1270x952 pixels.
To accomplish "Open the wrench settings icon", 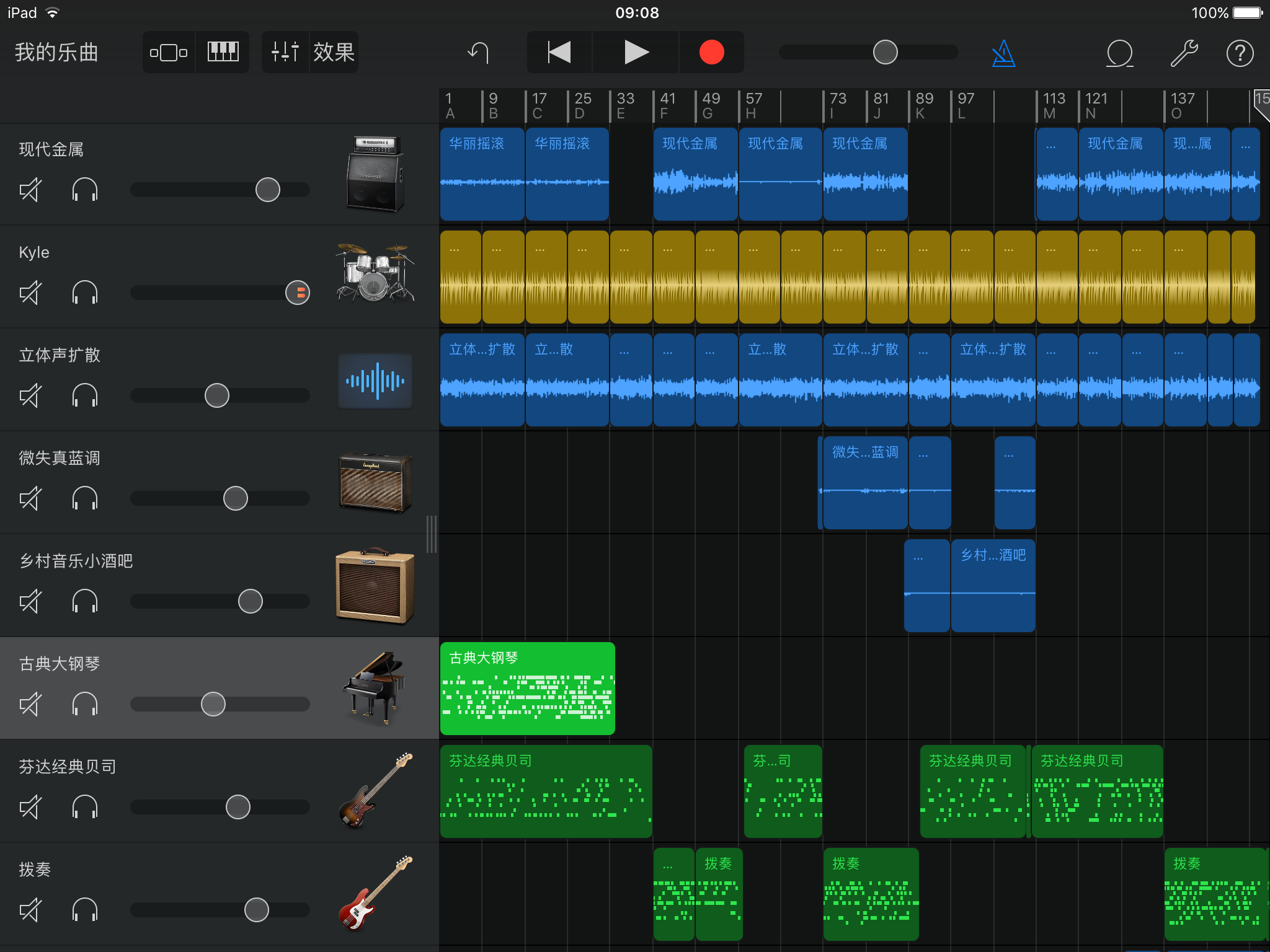I will pos(1184,53).
